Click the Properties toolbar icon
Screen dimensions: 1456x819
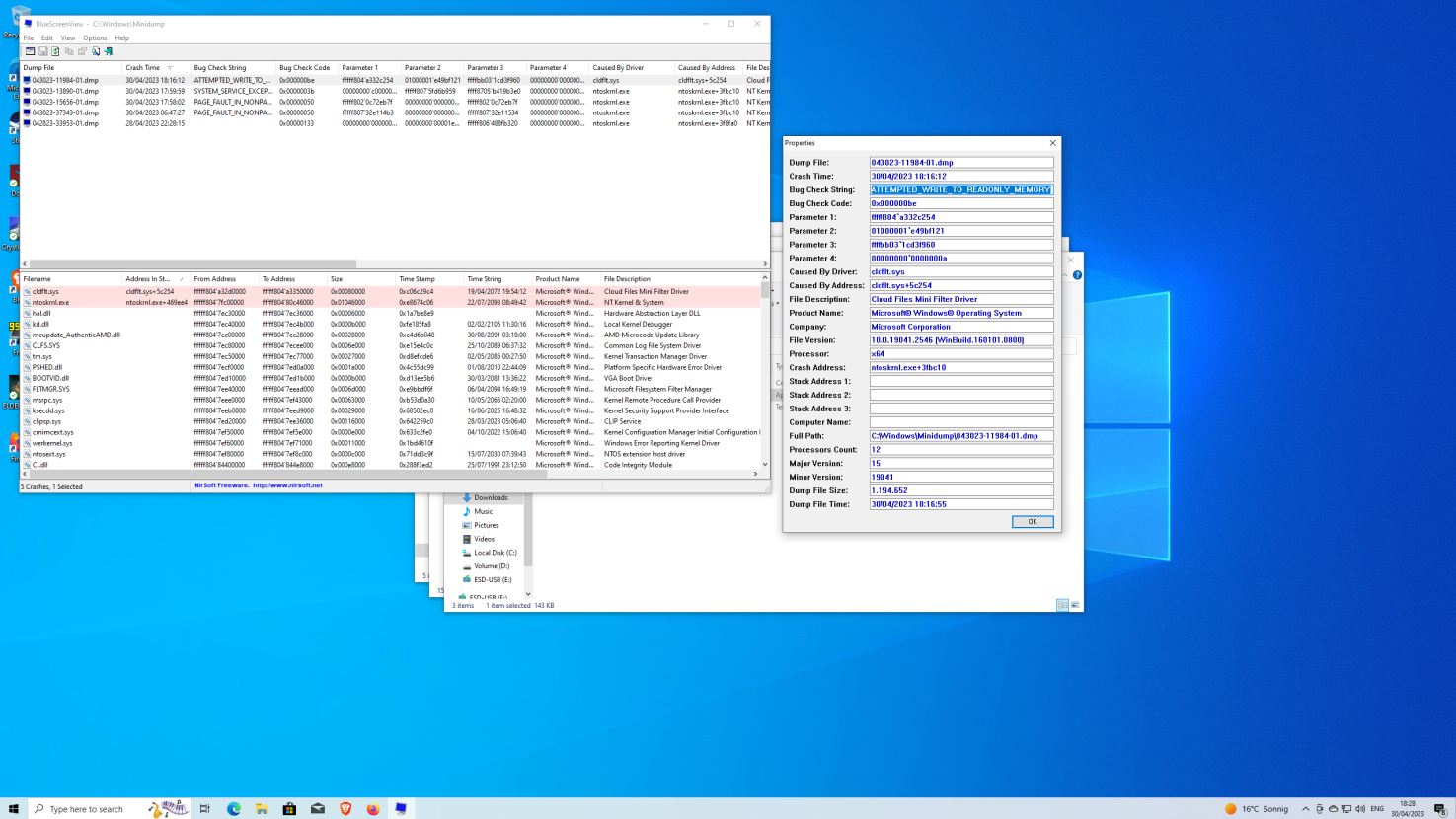click(x=82, y=51)
